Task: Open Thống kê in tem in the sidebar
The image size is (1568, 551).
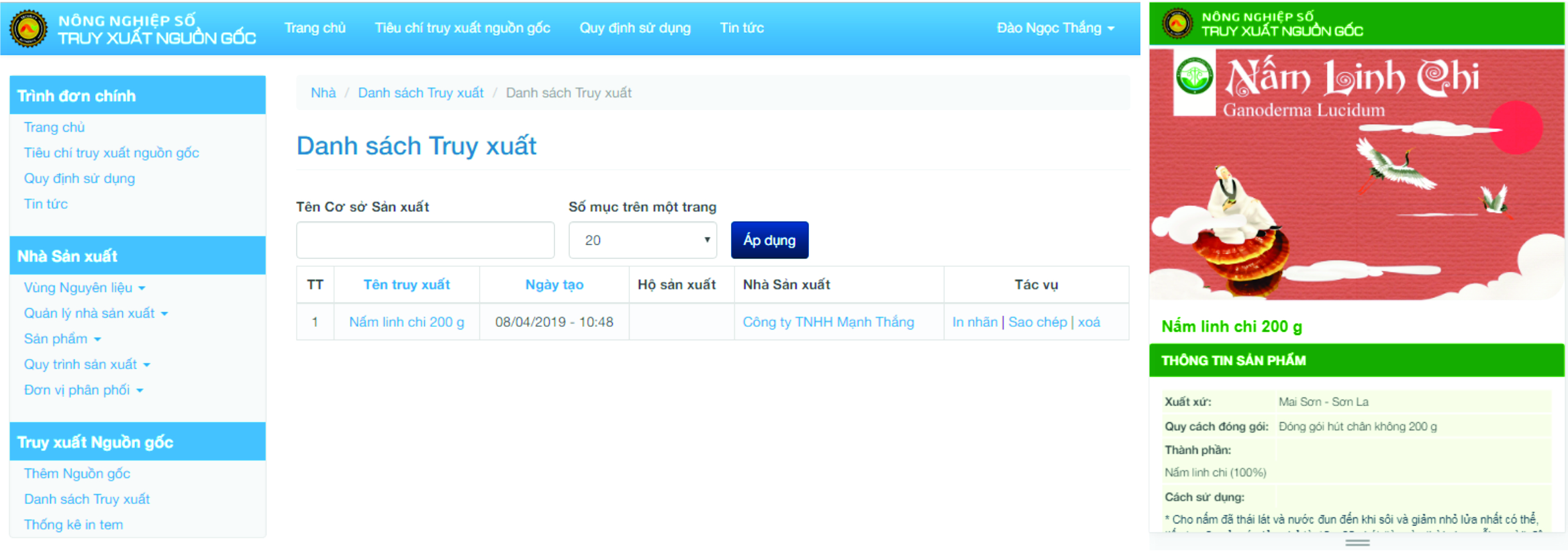Action: coord(73,525)
